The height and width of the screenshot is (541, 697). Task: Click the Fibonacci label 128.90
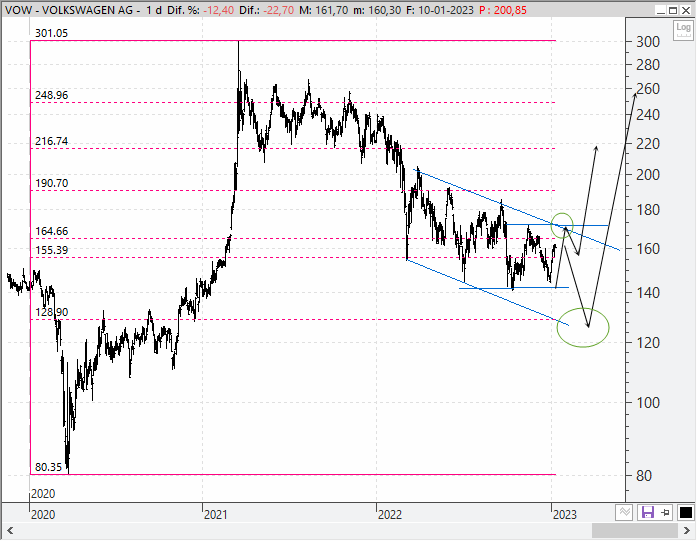coord(52,313)
